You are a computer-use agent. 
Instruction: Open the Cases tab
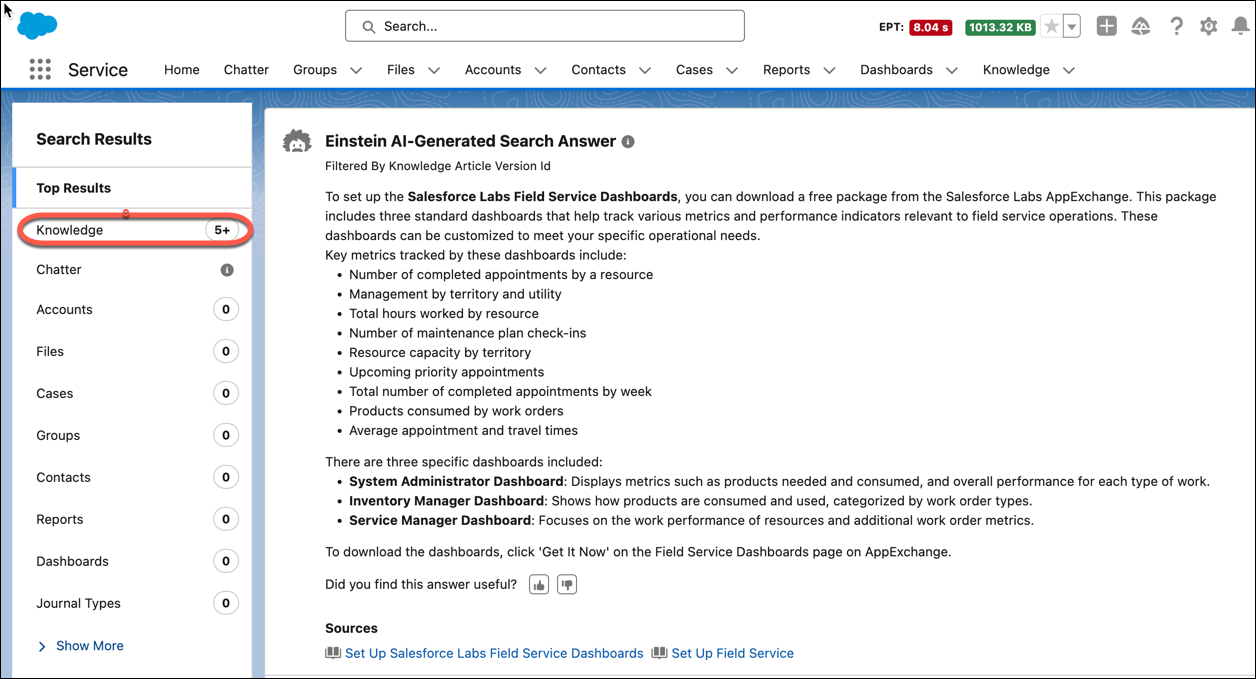click(x=694, y=70)
